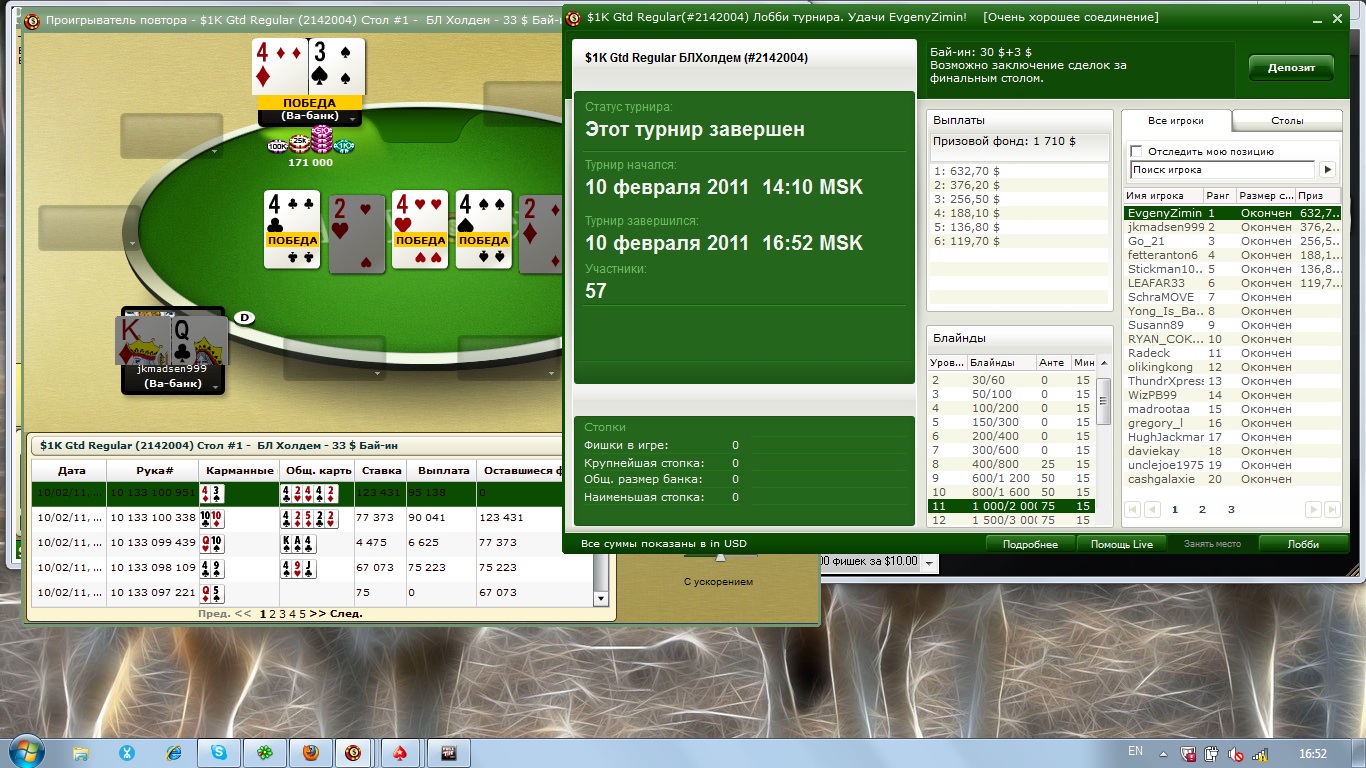Screen dimensions: 1366x768
Task: Go to hand history page 3
Action: (x=282, y=614)
